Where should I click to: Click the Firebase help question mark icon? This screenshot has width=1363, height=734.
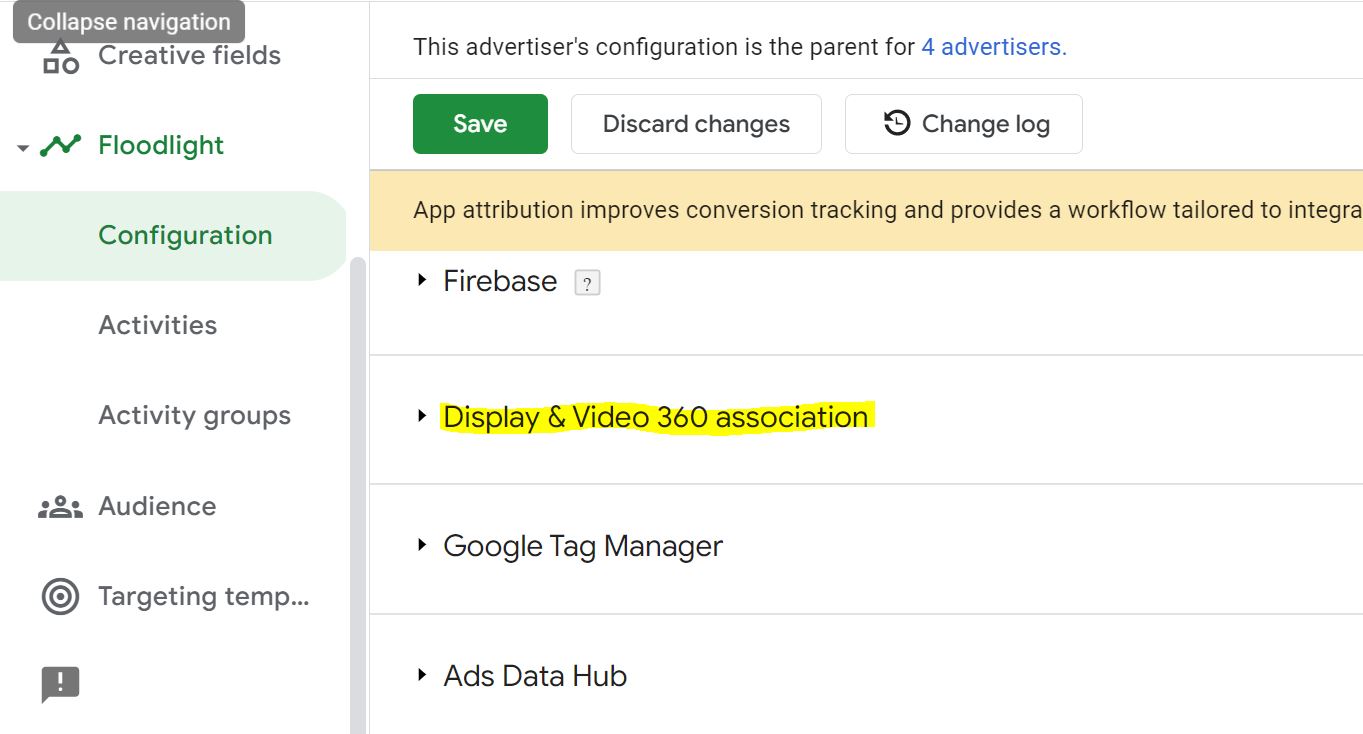[x=588, y=283]
